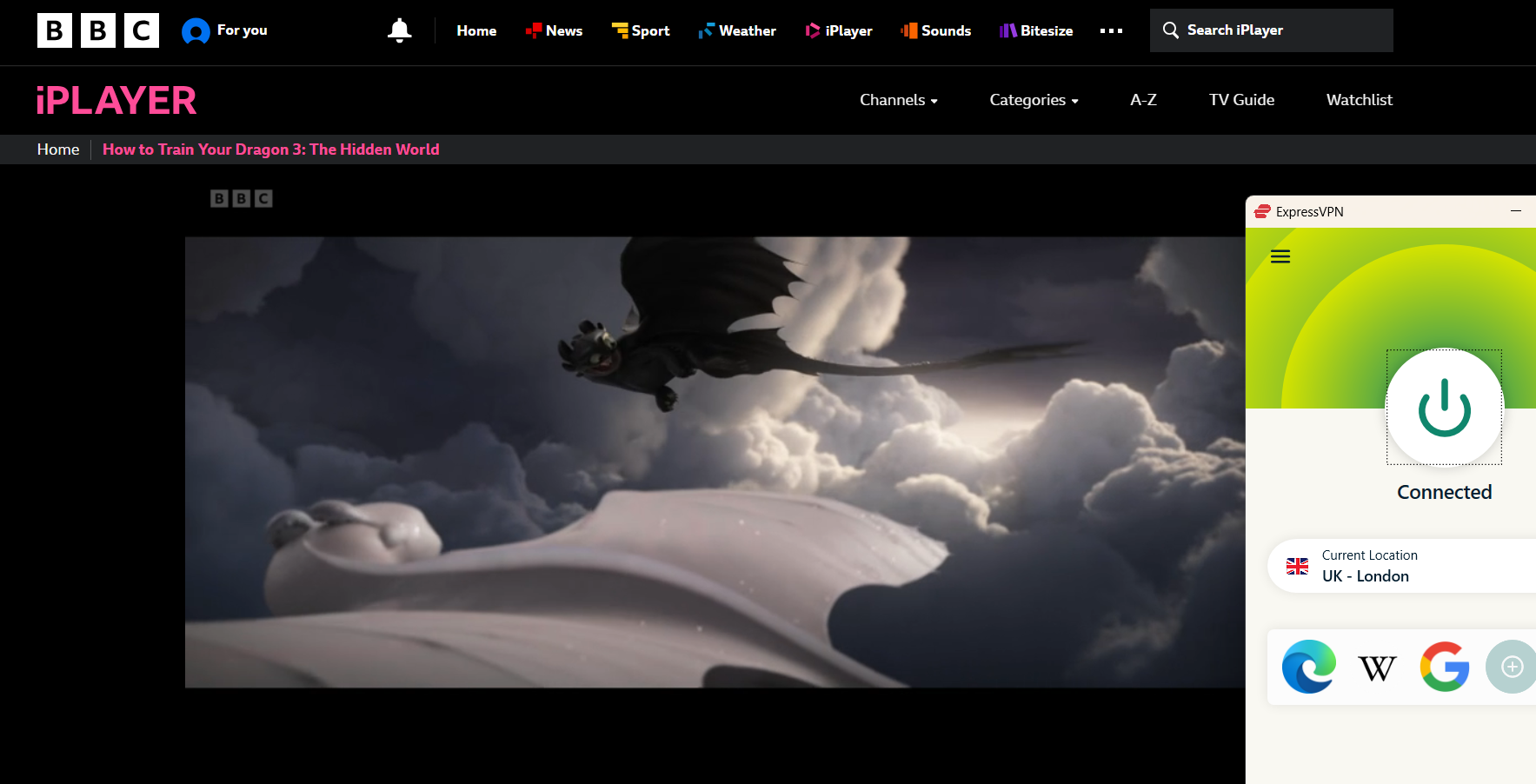Toggle the VPN connection power button

1444,408
